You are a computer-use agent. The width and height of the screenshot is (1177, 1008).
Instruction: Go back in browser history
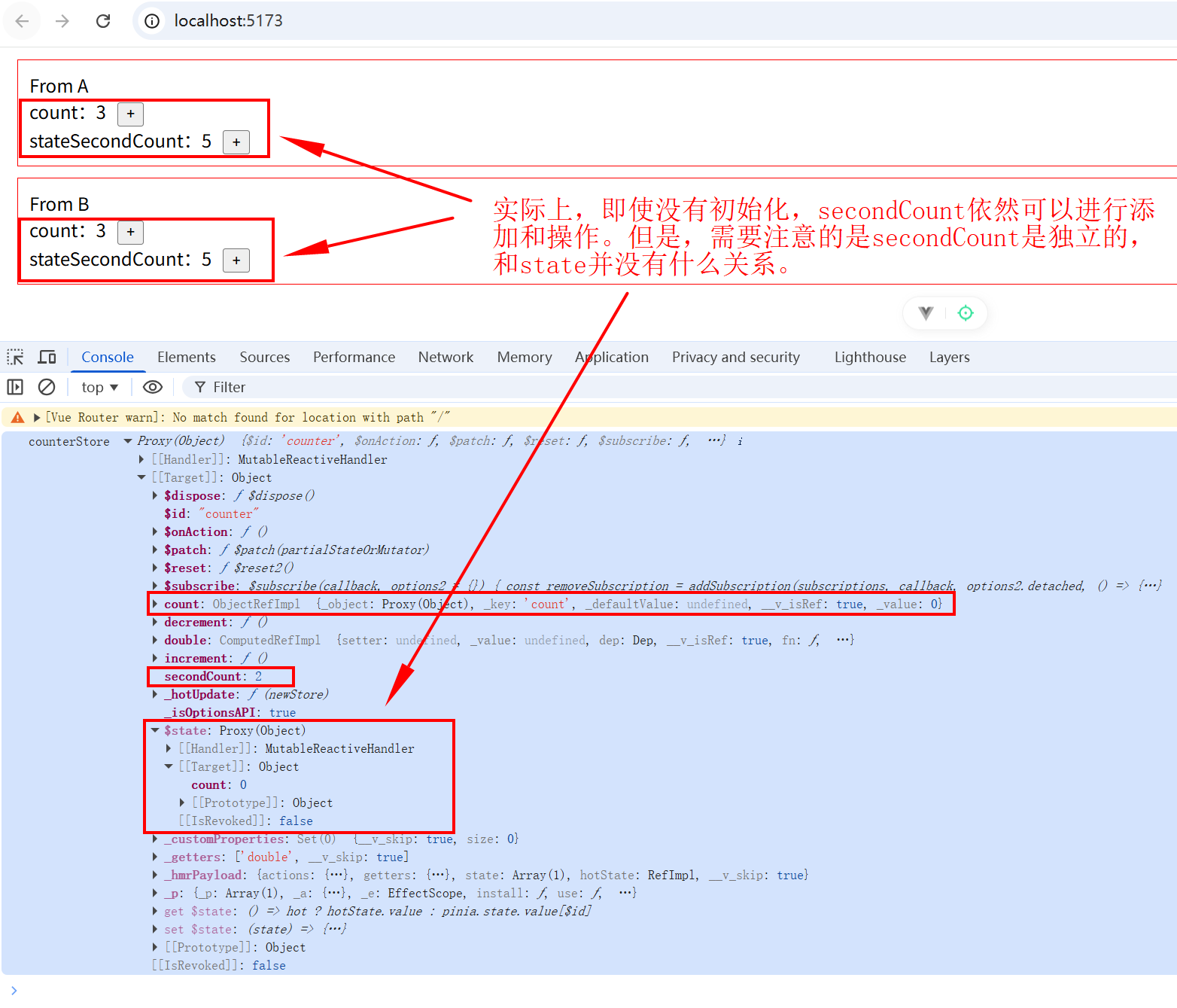tap(23, 21)
